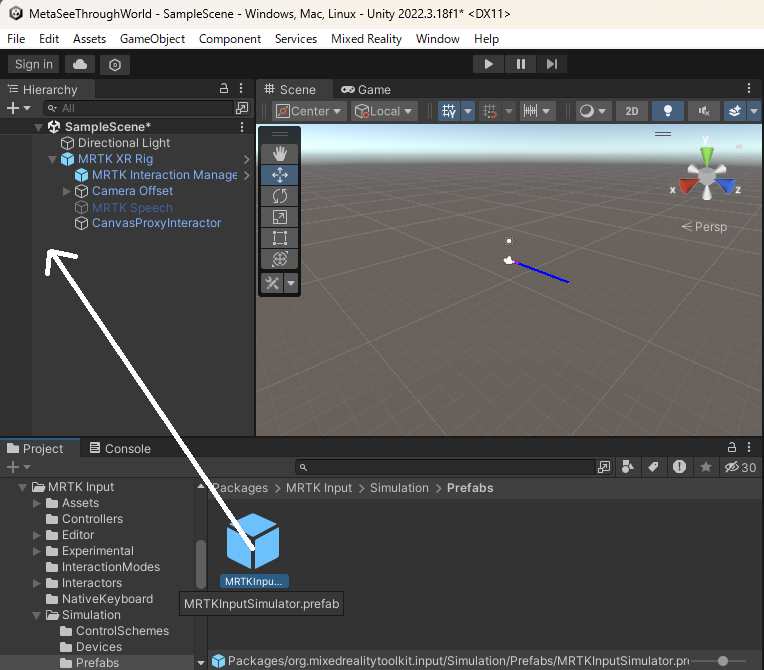Toggle scene lighting
Image resolution: width=764 pixels, height=670 pixels.
pyautogui.click(x=668, y=111)
